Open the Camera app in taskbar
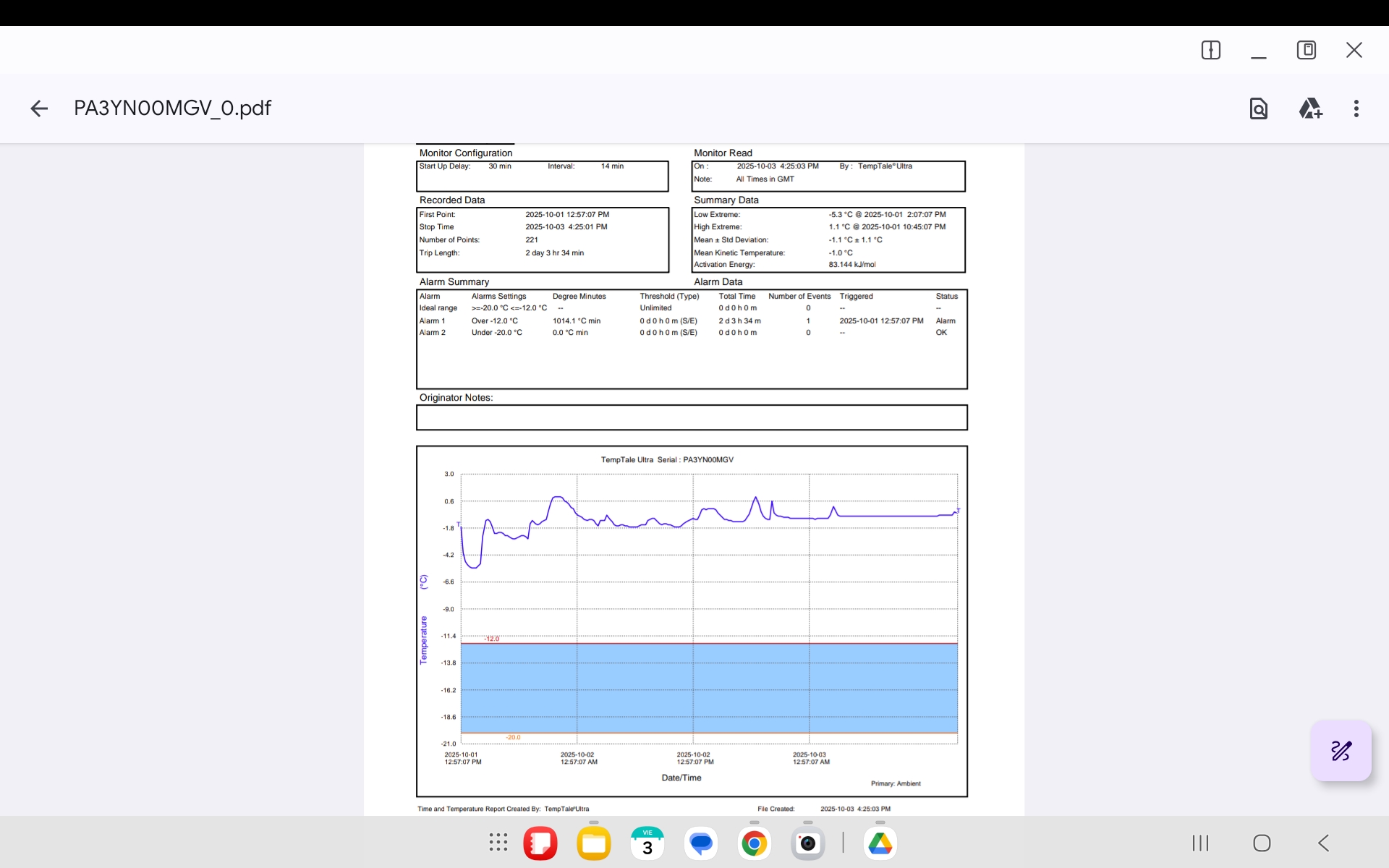The image size is (1389, 868). tap(807, 843)
